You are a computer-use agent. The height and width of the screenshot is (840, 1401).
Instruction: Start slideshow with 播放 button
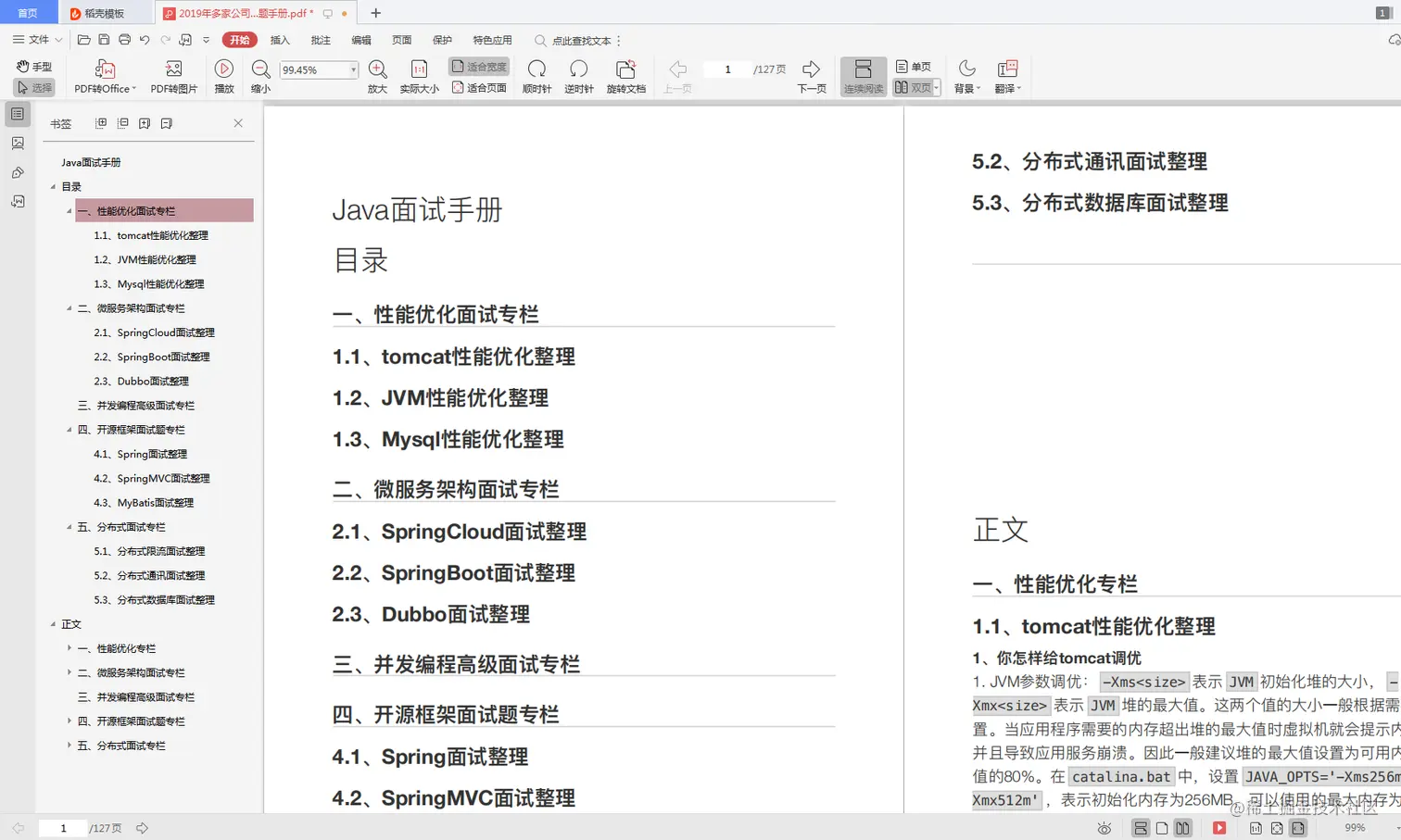(224, 77)
